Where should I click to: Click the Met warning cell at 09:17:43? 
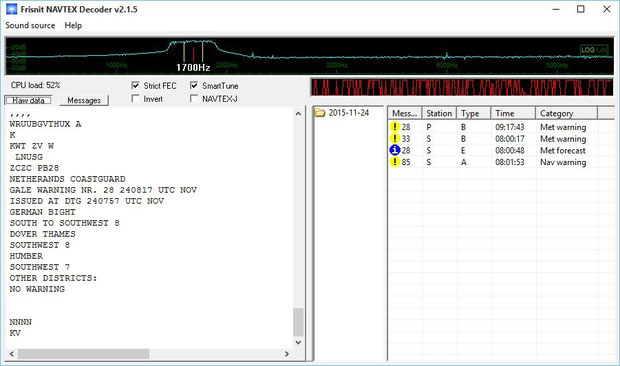[x=563, y=127]
